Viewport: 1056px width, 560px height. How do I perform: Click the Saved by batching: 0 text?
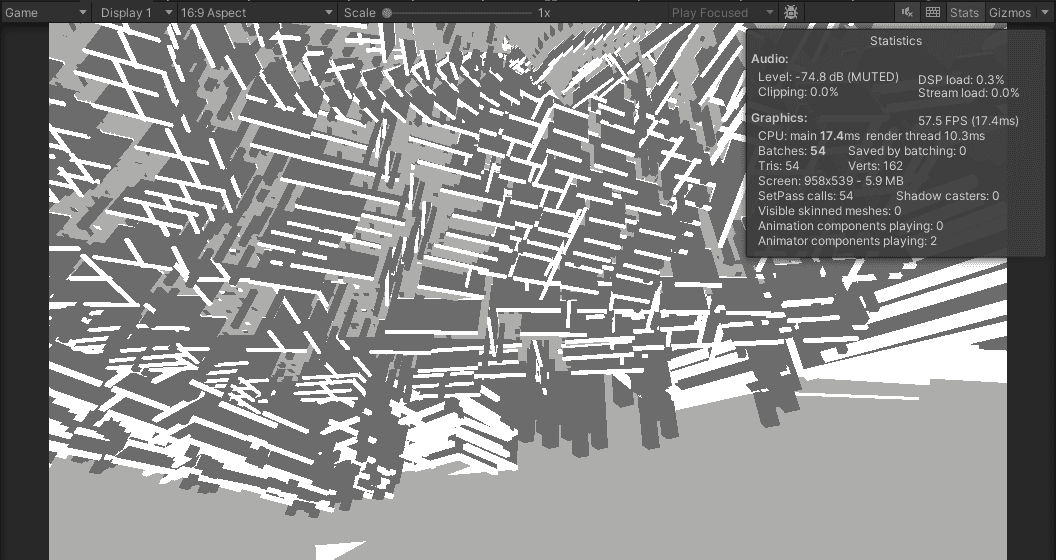pos(907,151)
